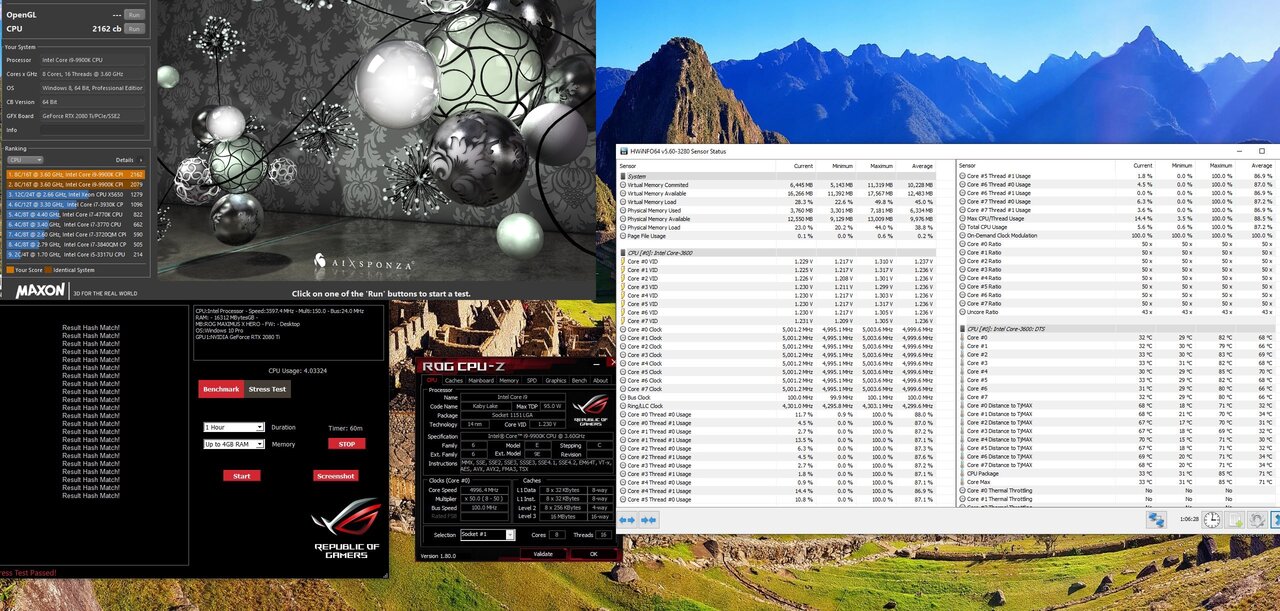This screenshot has width=1280, height=611.
Task: Click the Republic of Gamers logo in benchmark window
Action: (x=346, y=528)
